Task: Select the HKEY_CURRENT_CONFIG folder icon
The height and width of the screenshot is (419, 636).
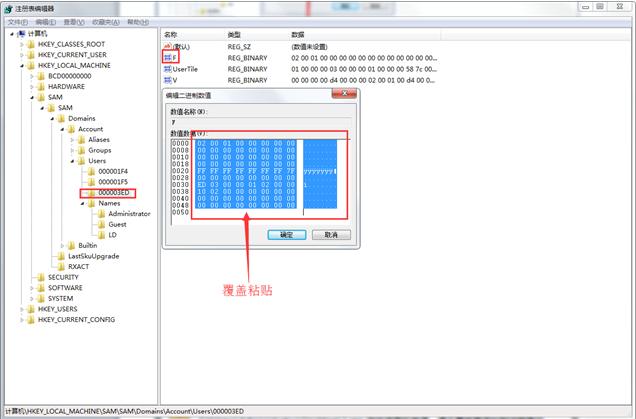Action: tap(31, 320)
